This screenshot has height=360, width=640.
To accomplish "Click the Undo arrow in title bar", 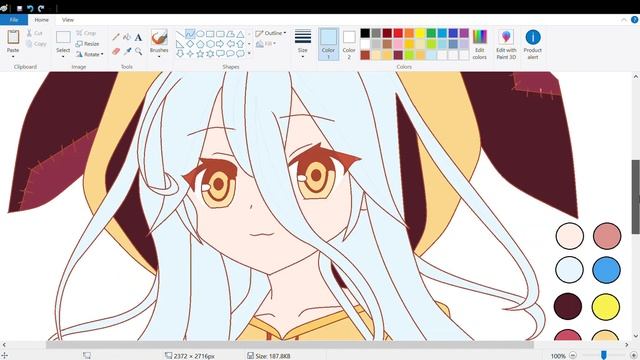I will [x=30, y=8].
